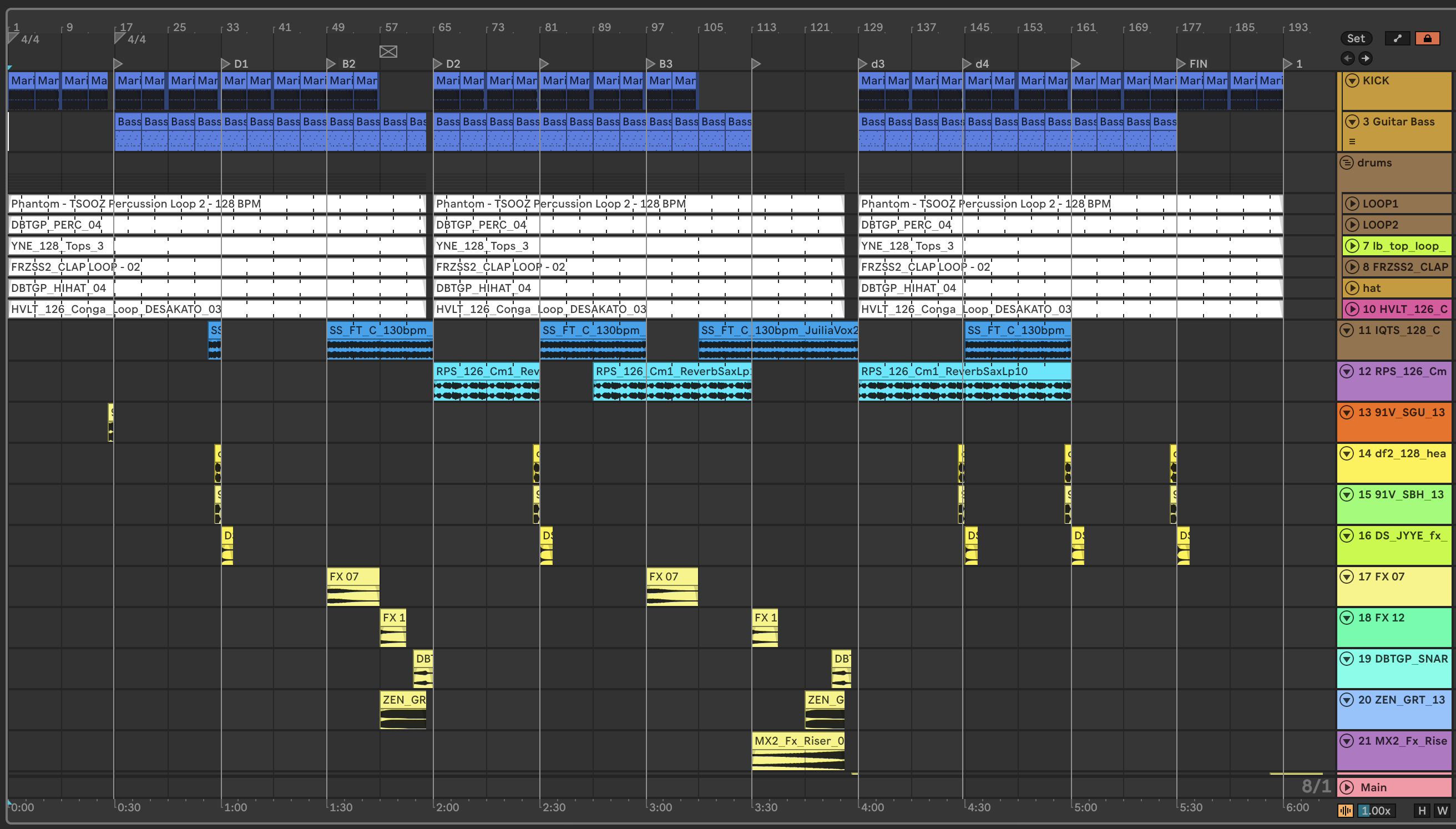This screenshot has height=829, width=1456.
Task: Unfold the Main track
Action: tap(1347, 787)
